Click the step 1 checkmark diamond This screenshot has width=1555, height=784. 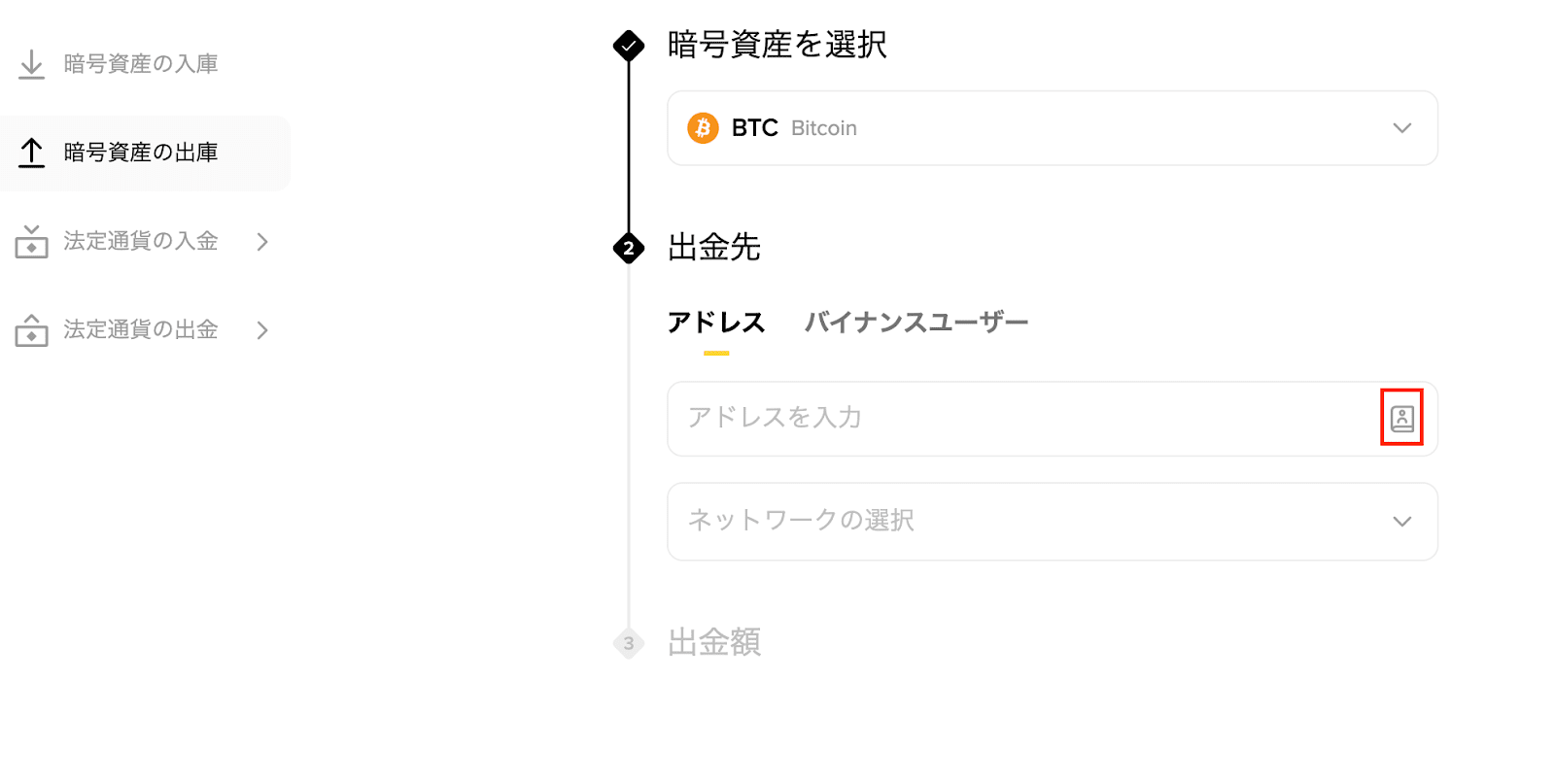pyautogui.click(x=629, y=45)
